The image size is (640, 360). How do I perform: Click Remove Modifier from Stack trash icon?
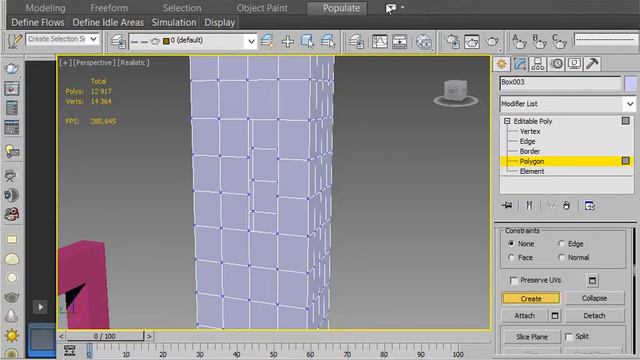click(567, 205)
